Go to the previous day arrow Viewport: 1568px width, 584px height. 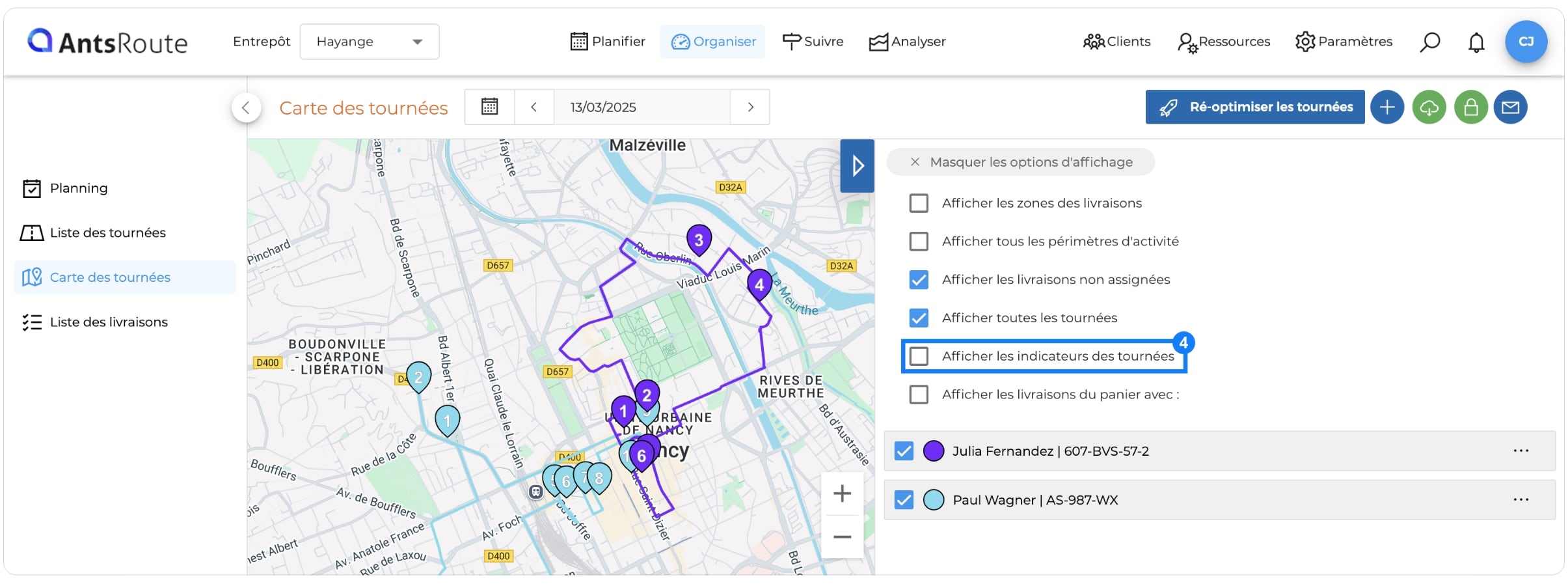534,107
